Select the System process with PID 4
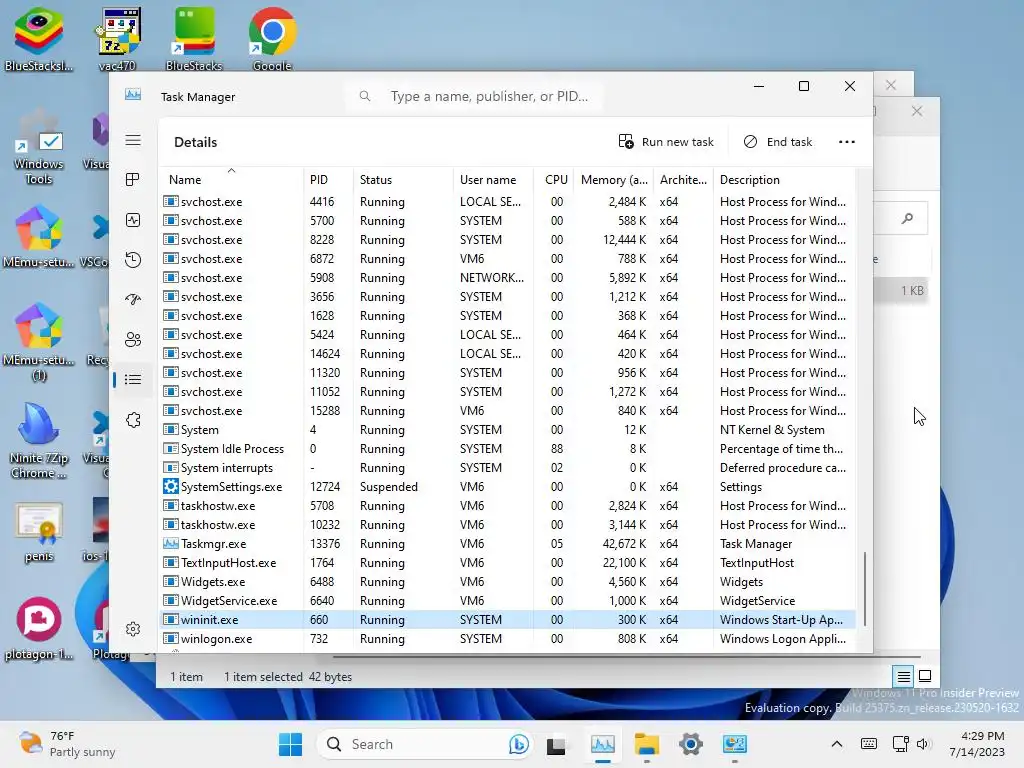Viewport: 1024px width, 768px height. coord(507,430)
